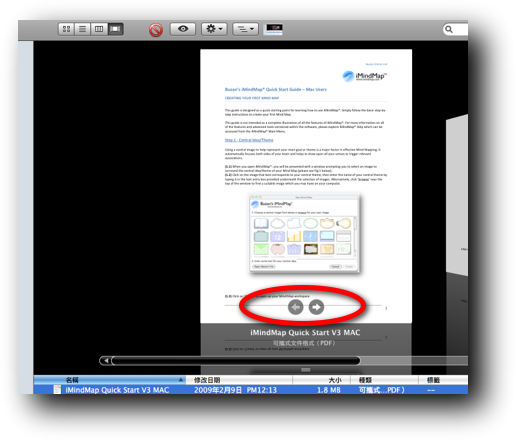The height and width of the screenshot is (440, 516).
Task: Click the iMindMap Quick Start V3 MAC cover title
Action: [x=305, y=332]
